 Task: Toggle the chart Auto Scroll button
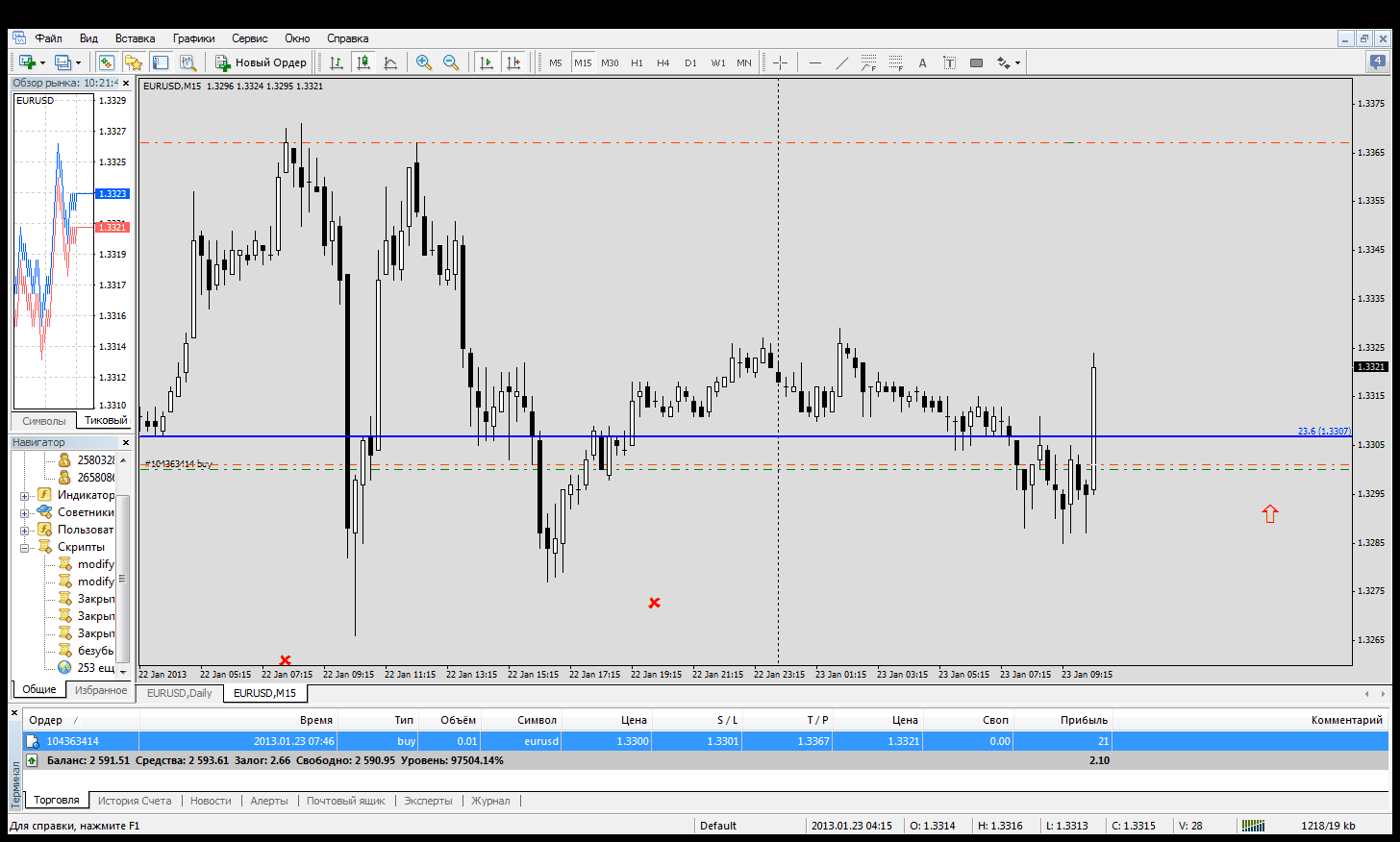pos(487,62)
